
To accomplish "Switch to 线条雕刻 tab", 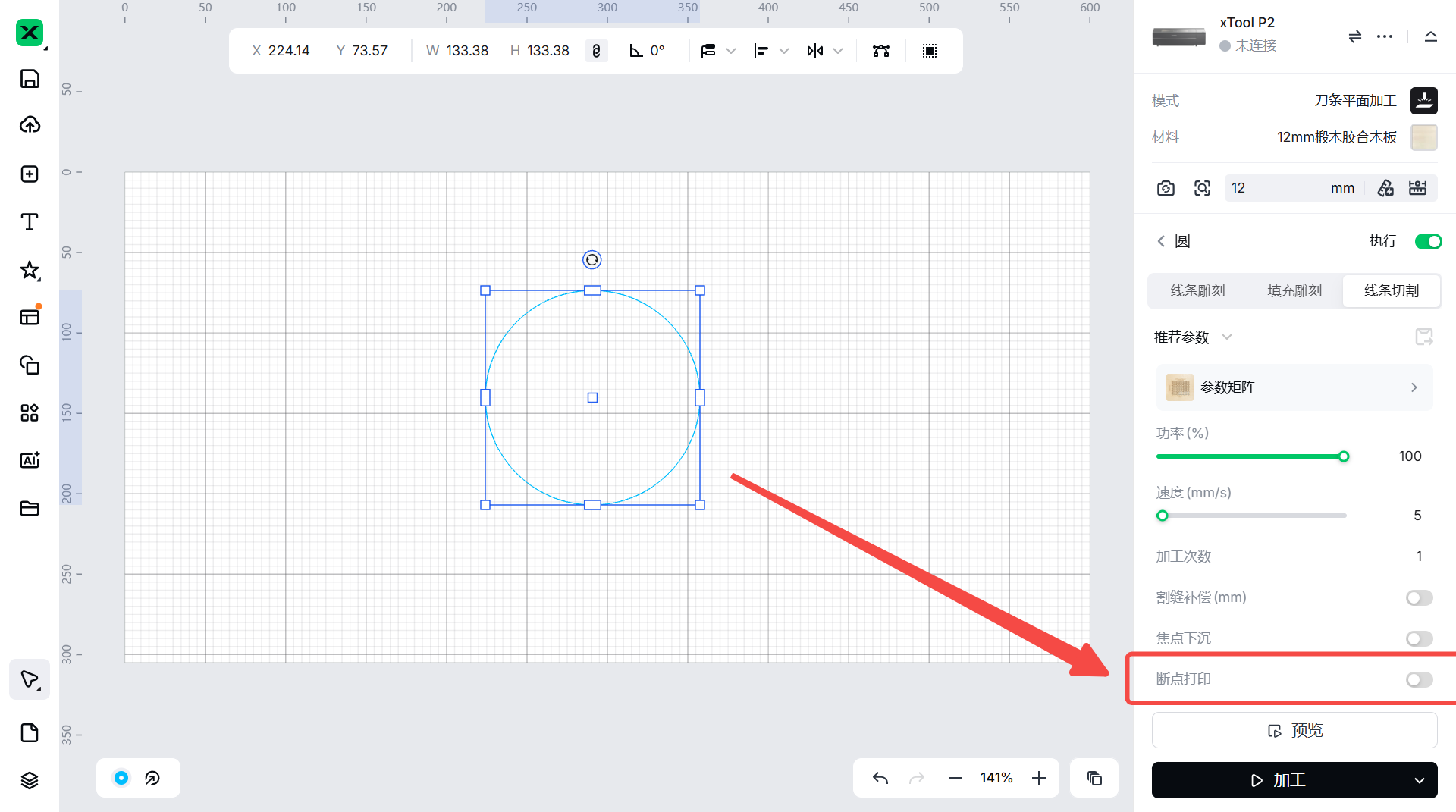I will click(x=1197, y=291).
